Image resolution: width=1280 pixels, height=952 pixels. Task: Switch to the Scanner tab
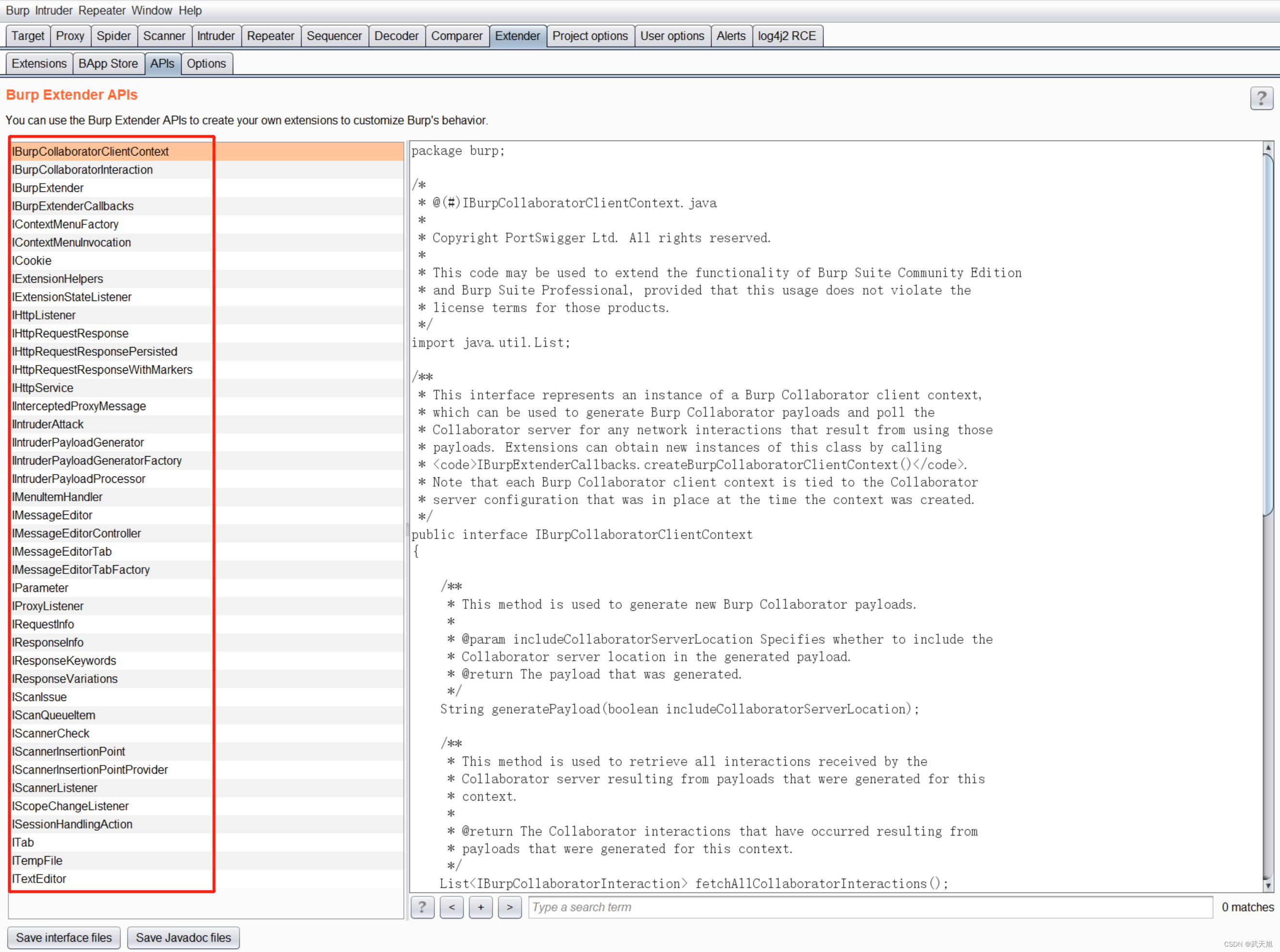click(x=164, y=36)
